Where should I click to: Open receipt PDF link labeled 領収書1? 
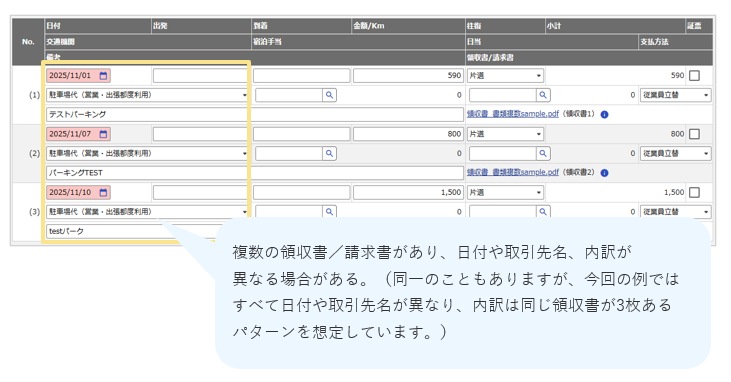[512, 114]
